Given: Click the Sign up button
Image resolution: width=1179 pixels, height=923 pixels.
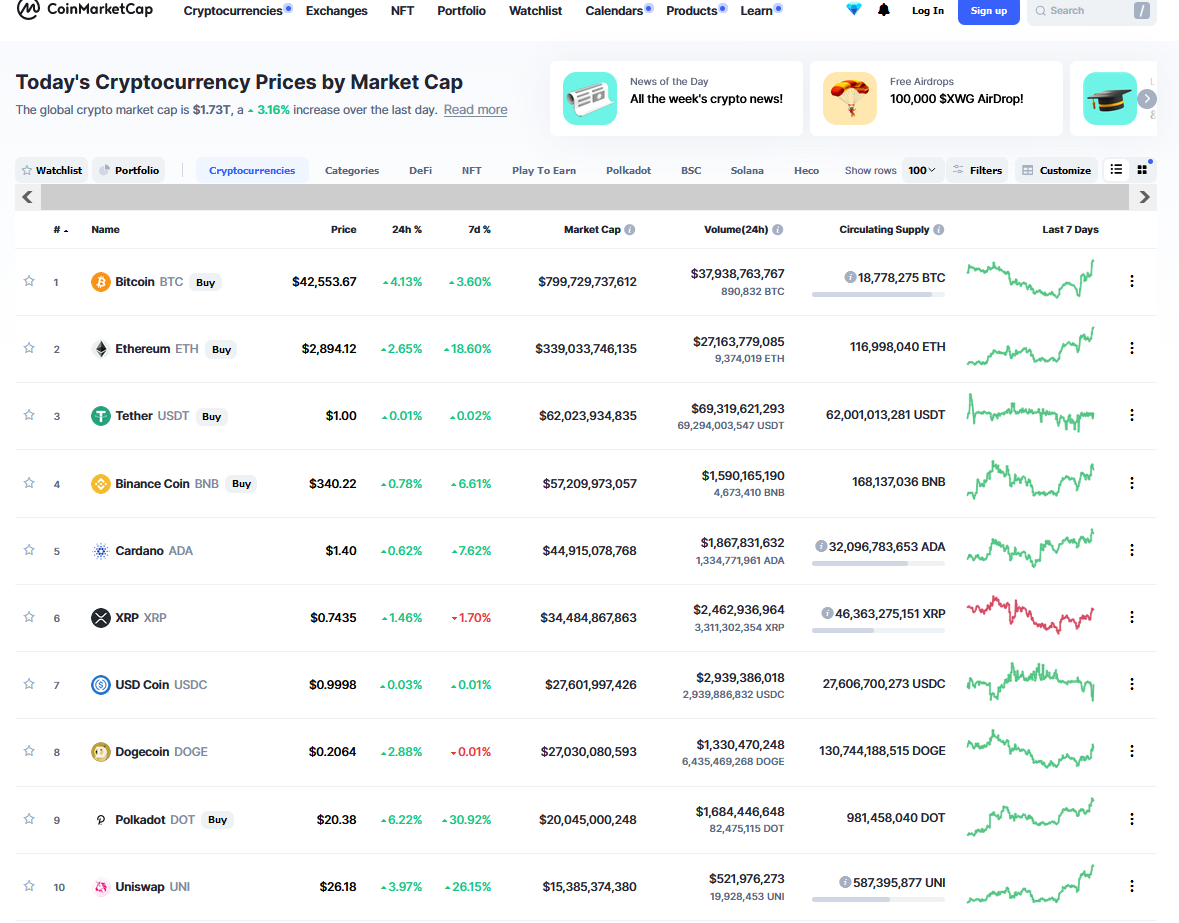Looking at the screenshot, I should pyautogui.click(x=988, y=11).
